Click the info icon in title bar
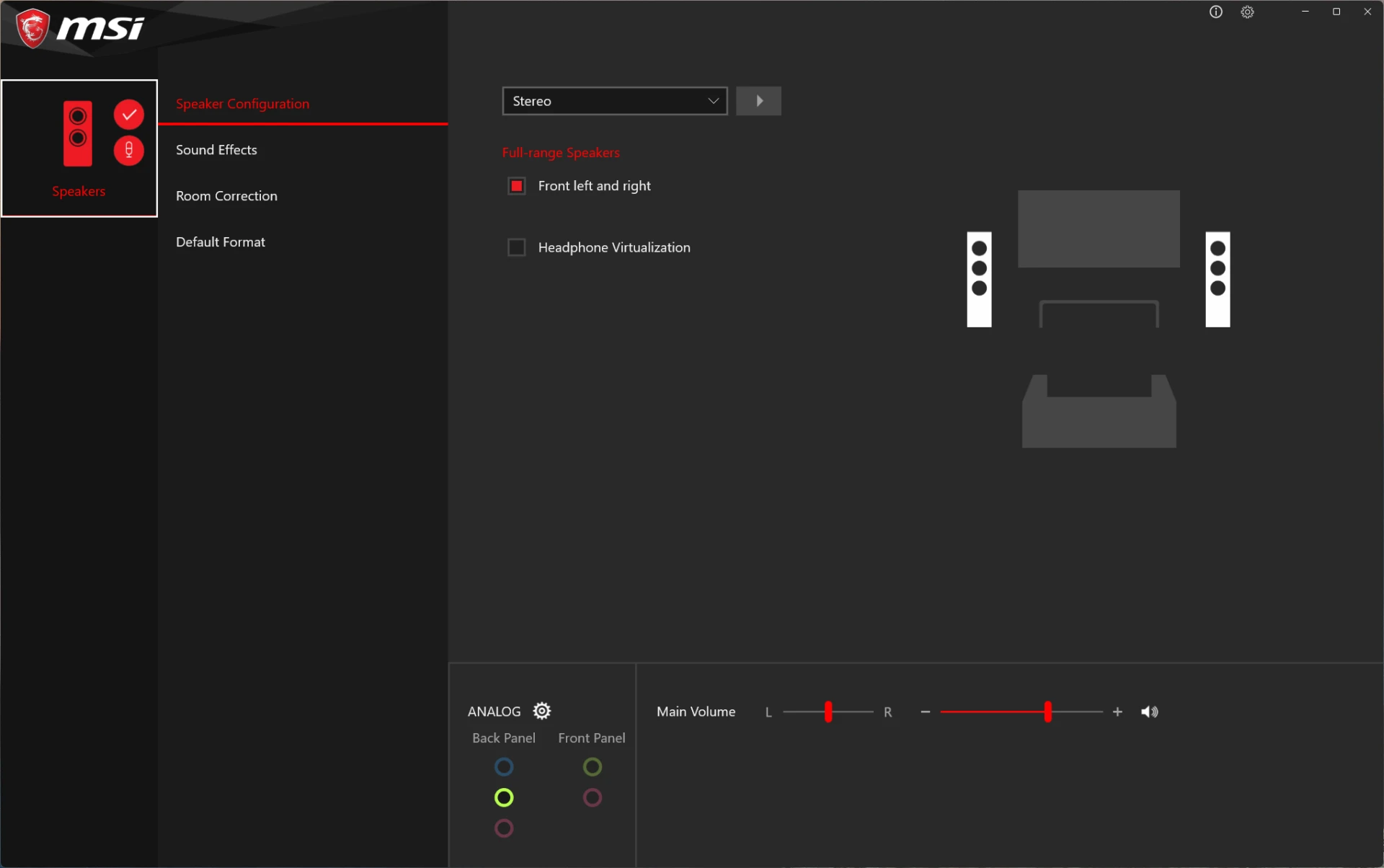The height and width of the screenshot is (868, 1384). click(x=1215, y=12)
